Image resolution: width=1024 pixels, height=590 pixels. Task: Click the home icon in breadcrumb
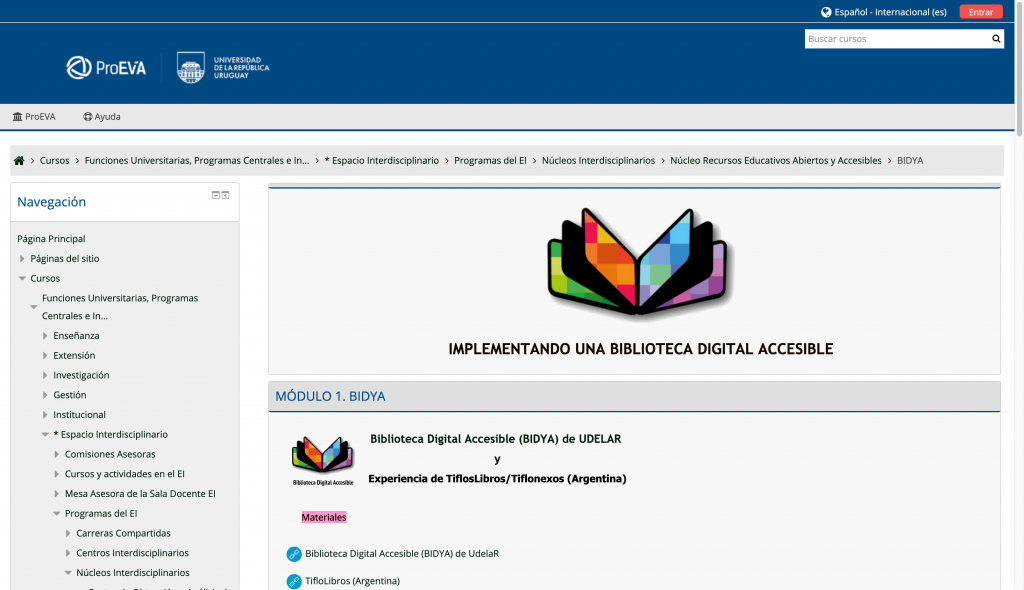[19, 161]
